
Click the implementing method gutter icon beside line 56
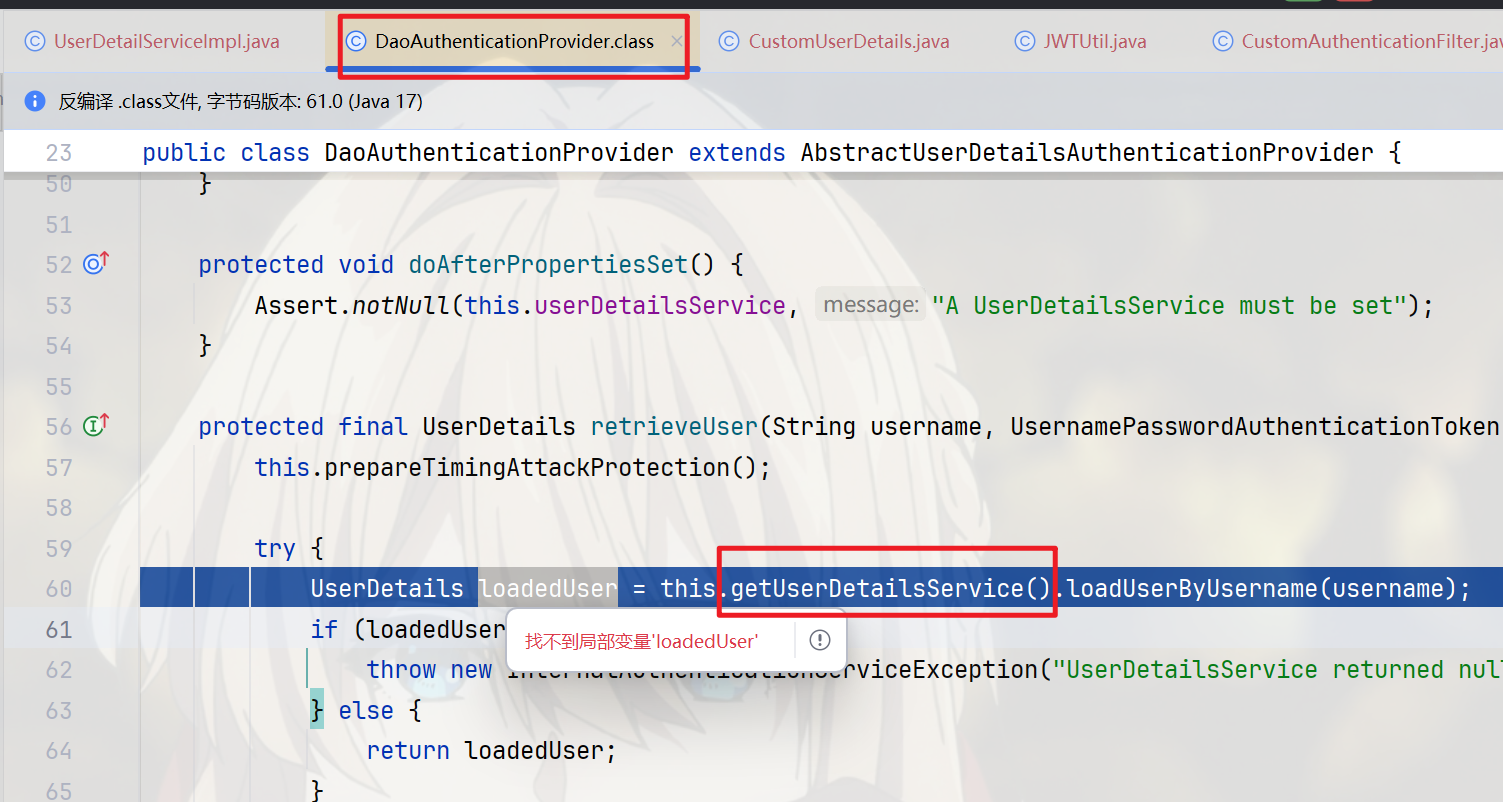(93, 425)
